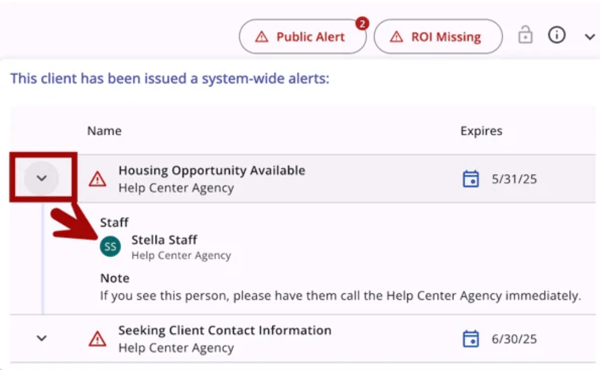Image resolution: width=600 pixels, height=370 pixels.
Task: Click the Housing Opportunity alert triangle icon
Action: point(98,179)
